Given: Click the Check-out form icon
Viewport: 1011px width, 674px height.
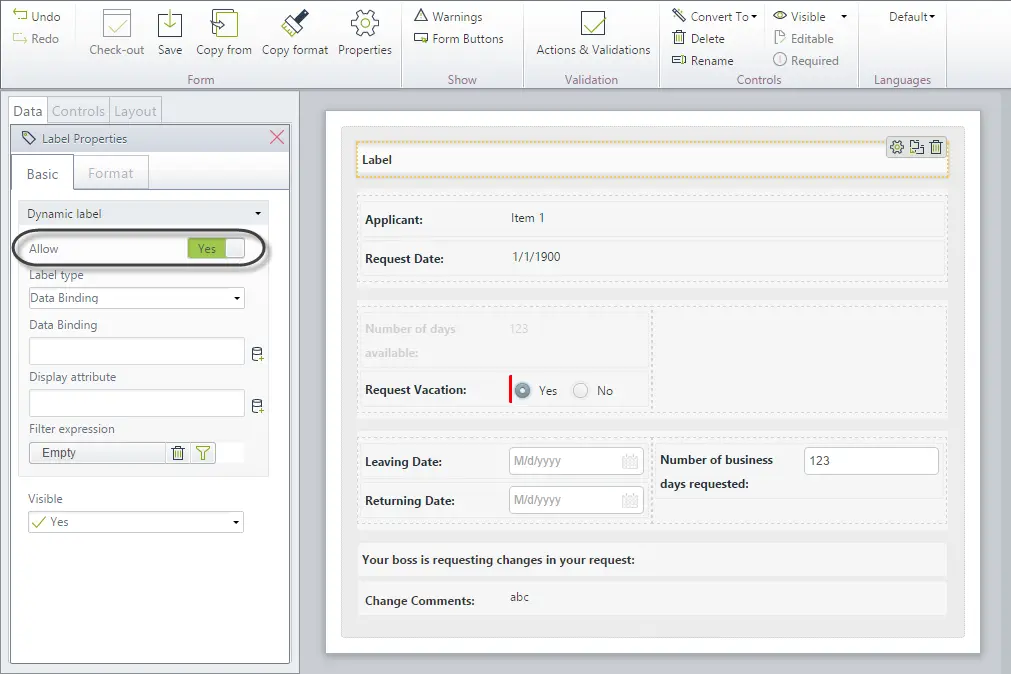Looking at the screenshot, I should pos(117,24).
